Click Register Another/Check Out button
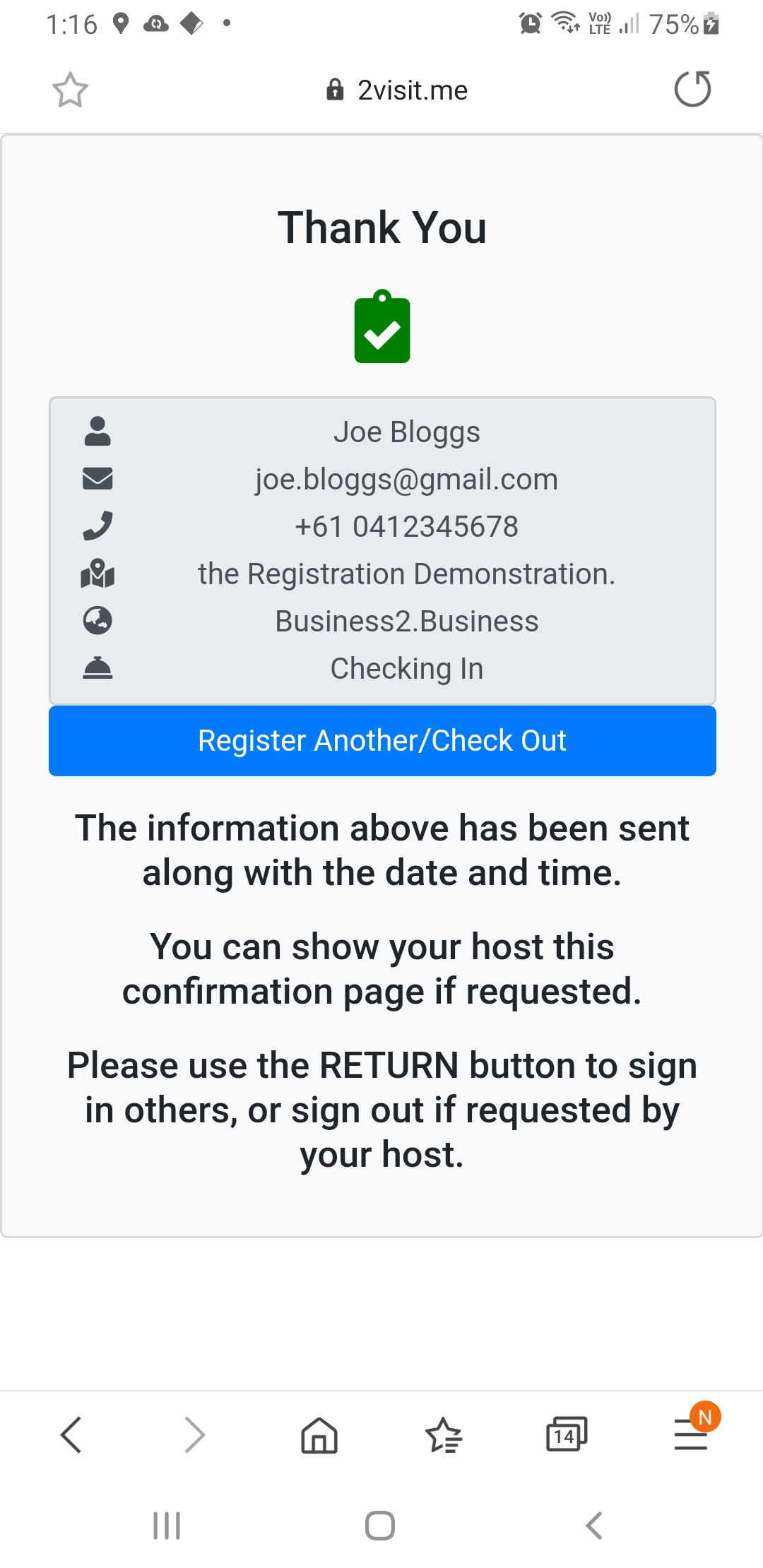 [382, 741]
